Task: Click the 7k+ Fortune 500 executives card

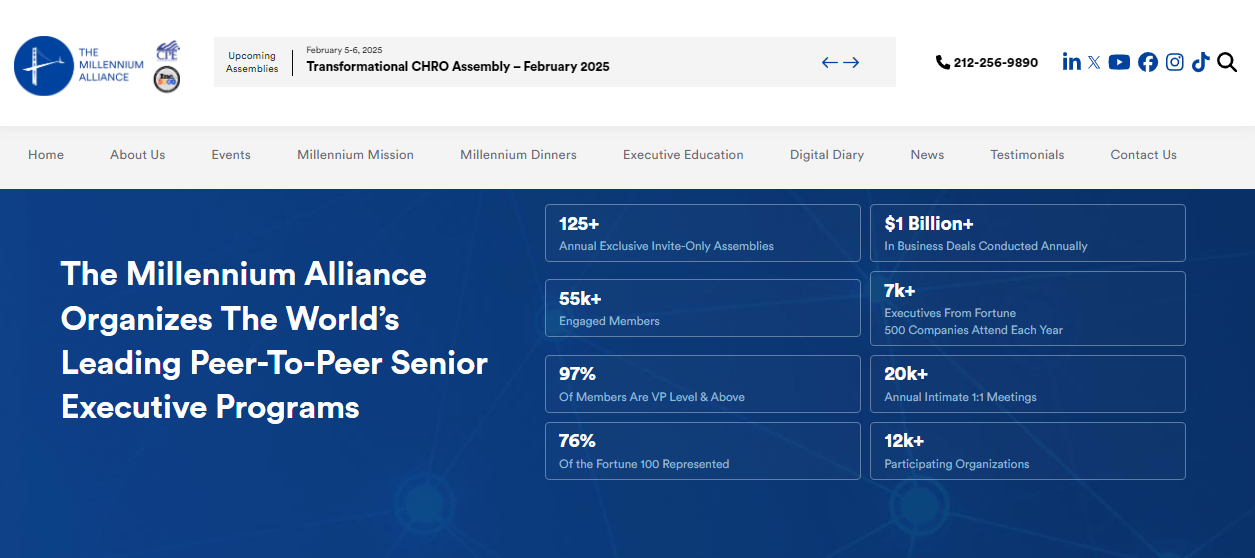Action: [1027, 309]
